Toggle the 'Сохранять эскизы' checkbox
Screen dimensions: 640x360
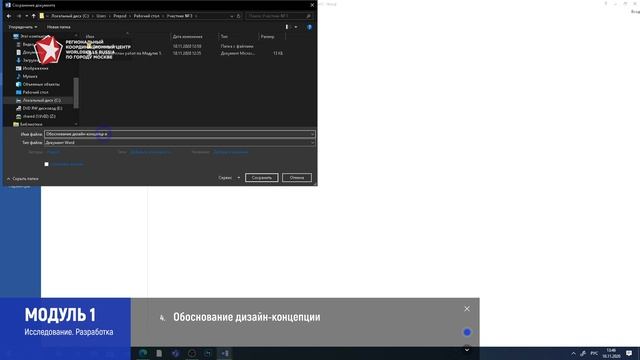pos(47,164)
